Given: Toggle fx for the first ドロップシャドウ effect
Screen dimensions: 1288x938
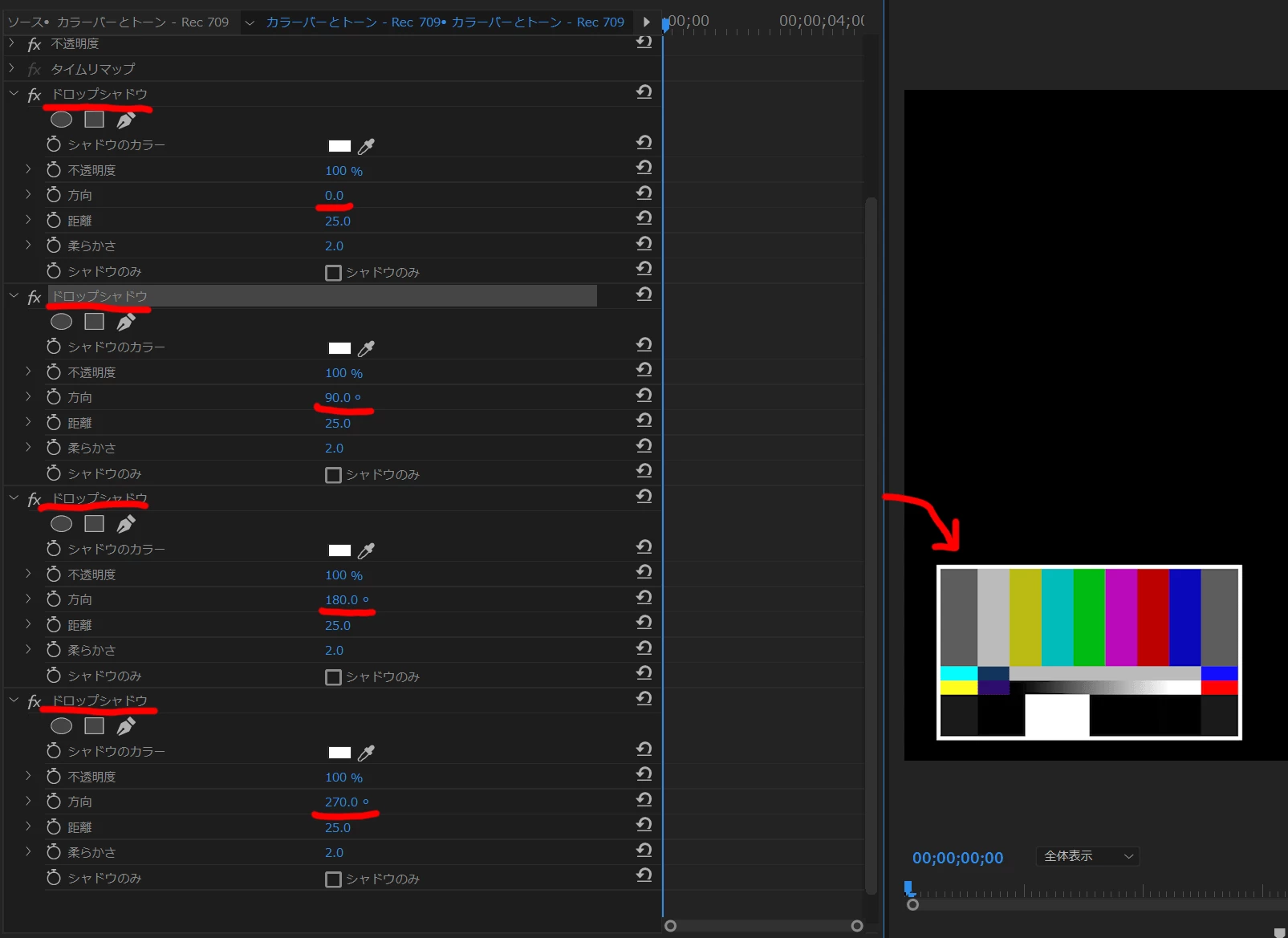Looking at the screenshot, I should (34, 95).
